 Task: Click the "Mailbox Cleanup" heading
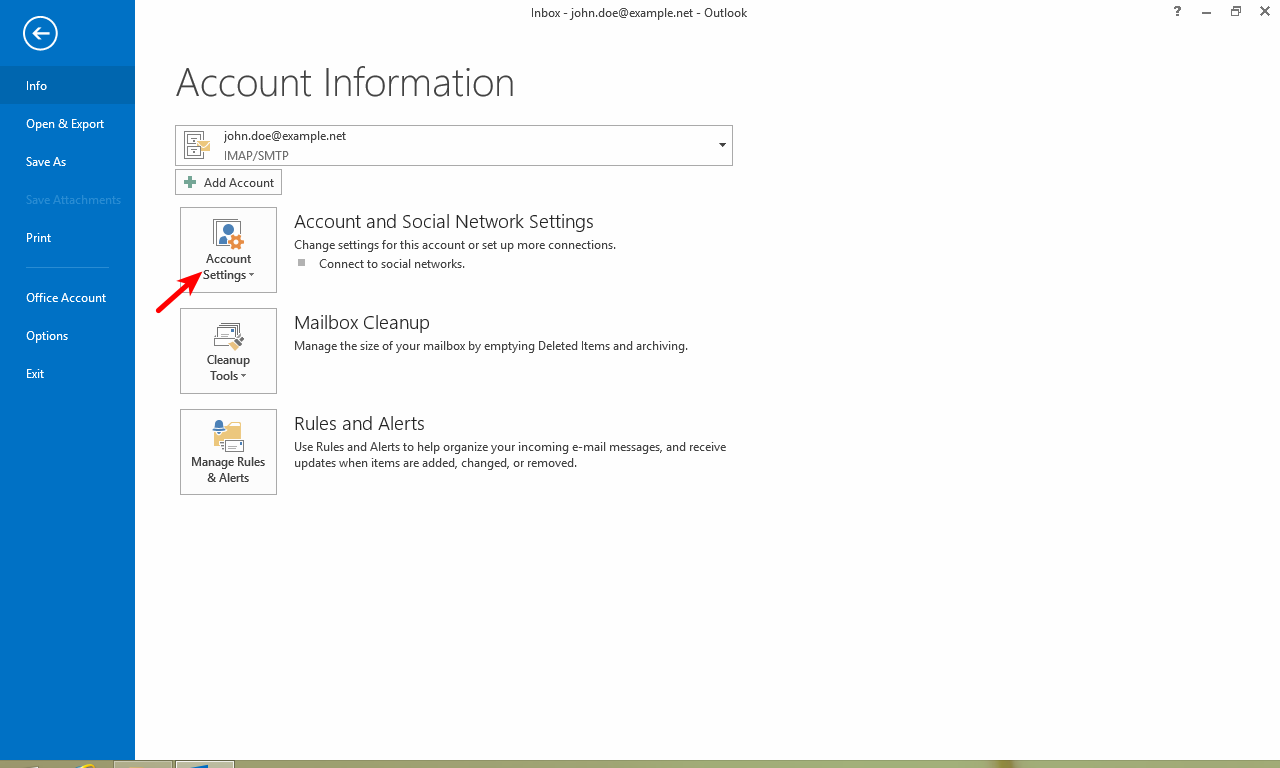(362, 322)
